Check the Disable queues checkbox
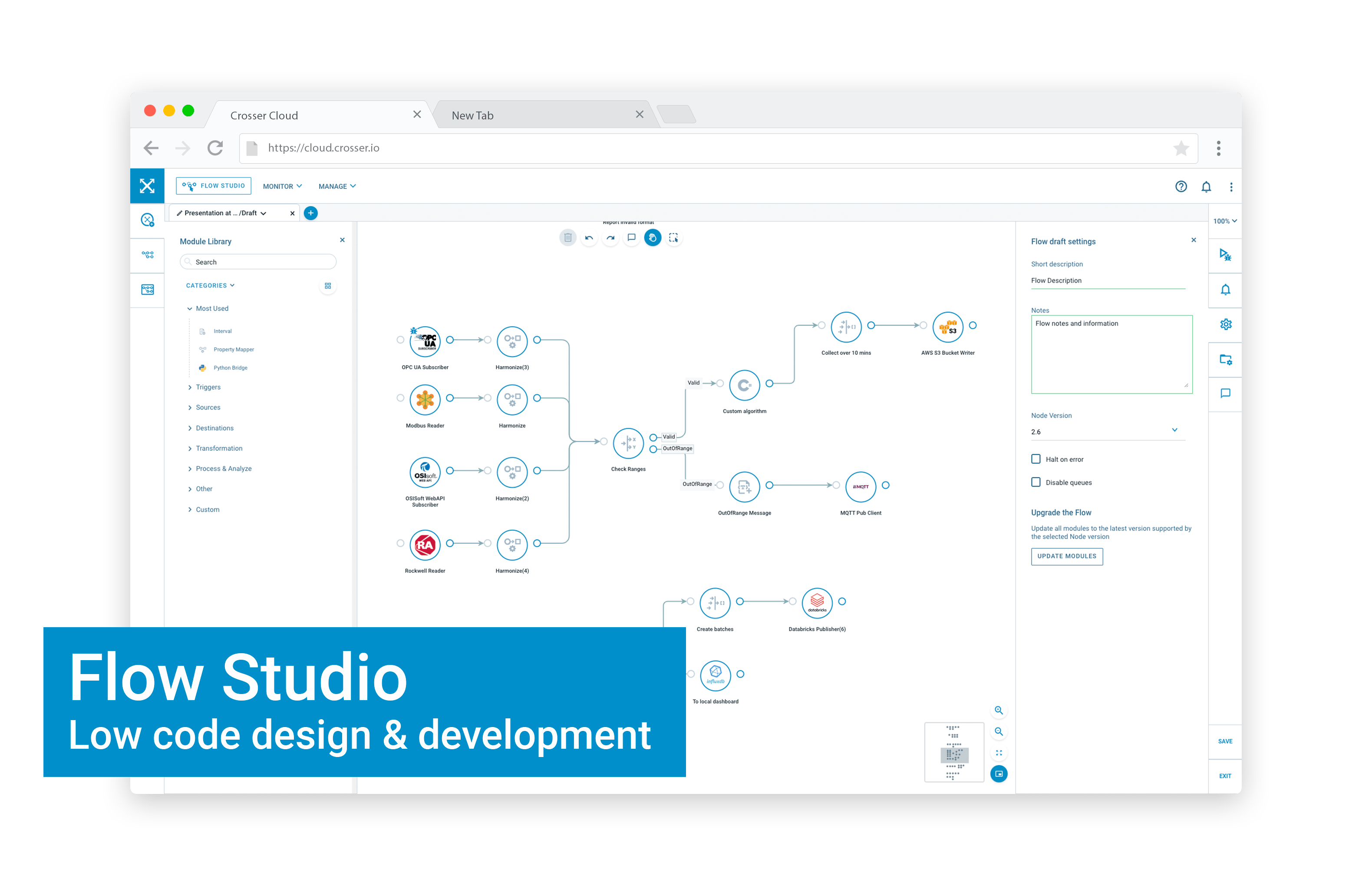1372x886 pixels. click(x=1036, y=482)
